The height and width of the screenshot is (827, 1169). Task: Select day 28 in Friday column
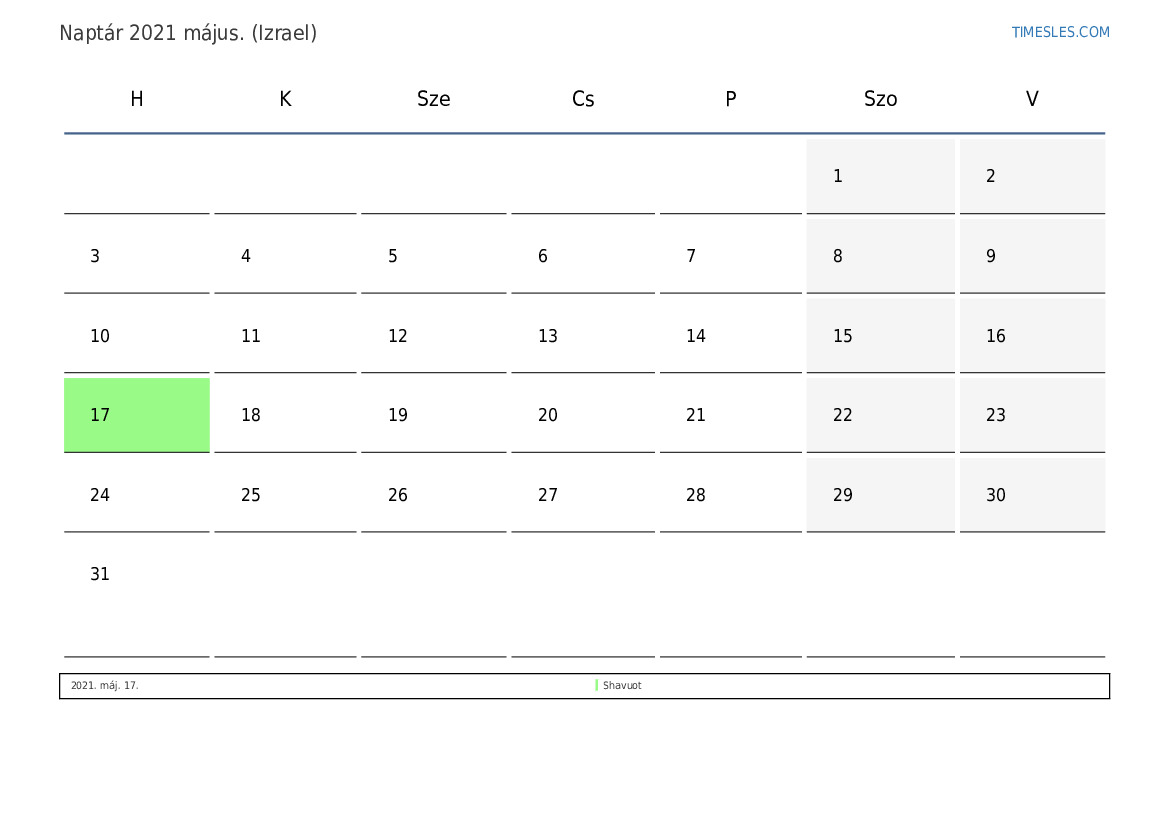[x=731, y=494]
